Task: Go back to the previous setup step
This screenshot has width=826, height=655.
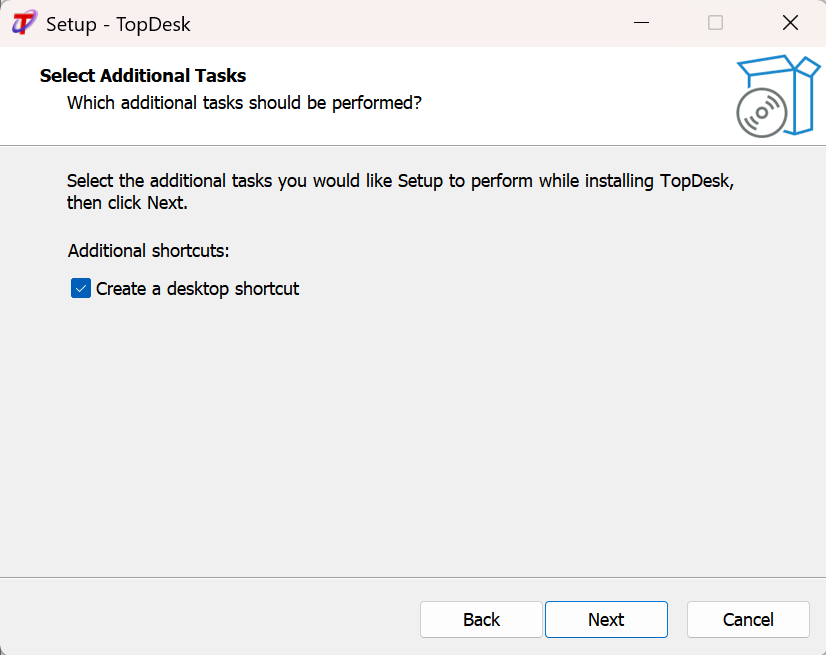Action: click(481, 620)
